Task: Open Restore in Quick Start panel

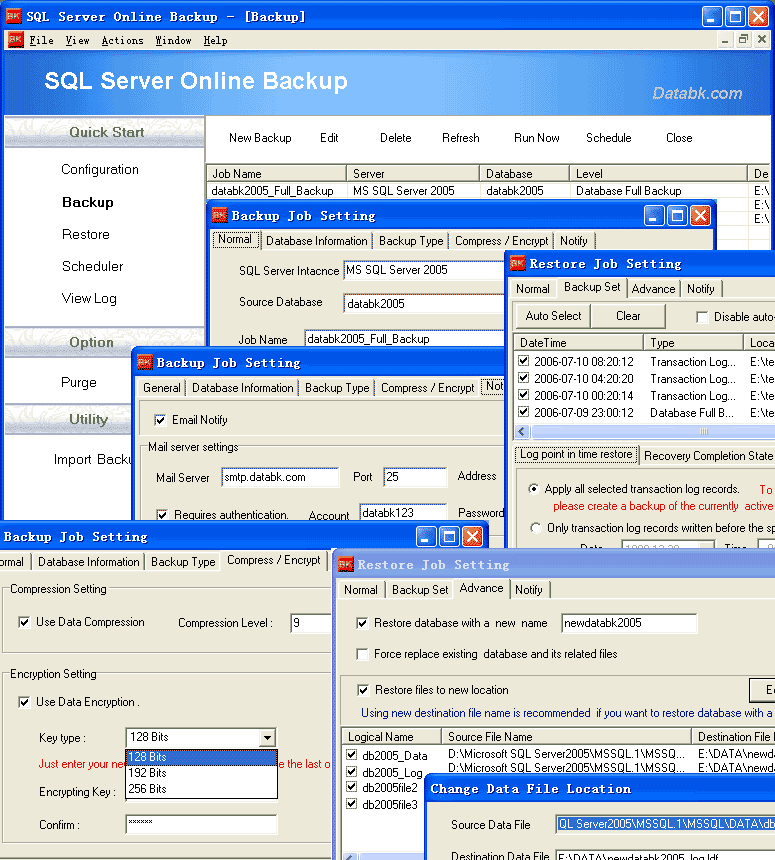Action: (86, 234)
